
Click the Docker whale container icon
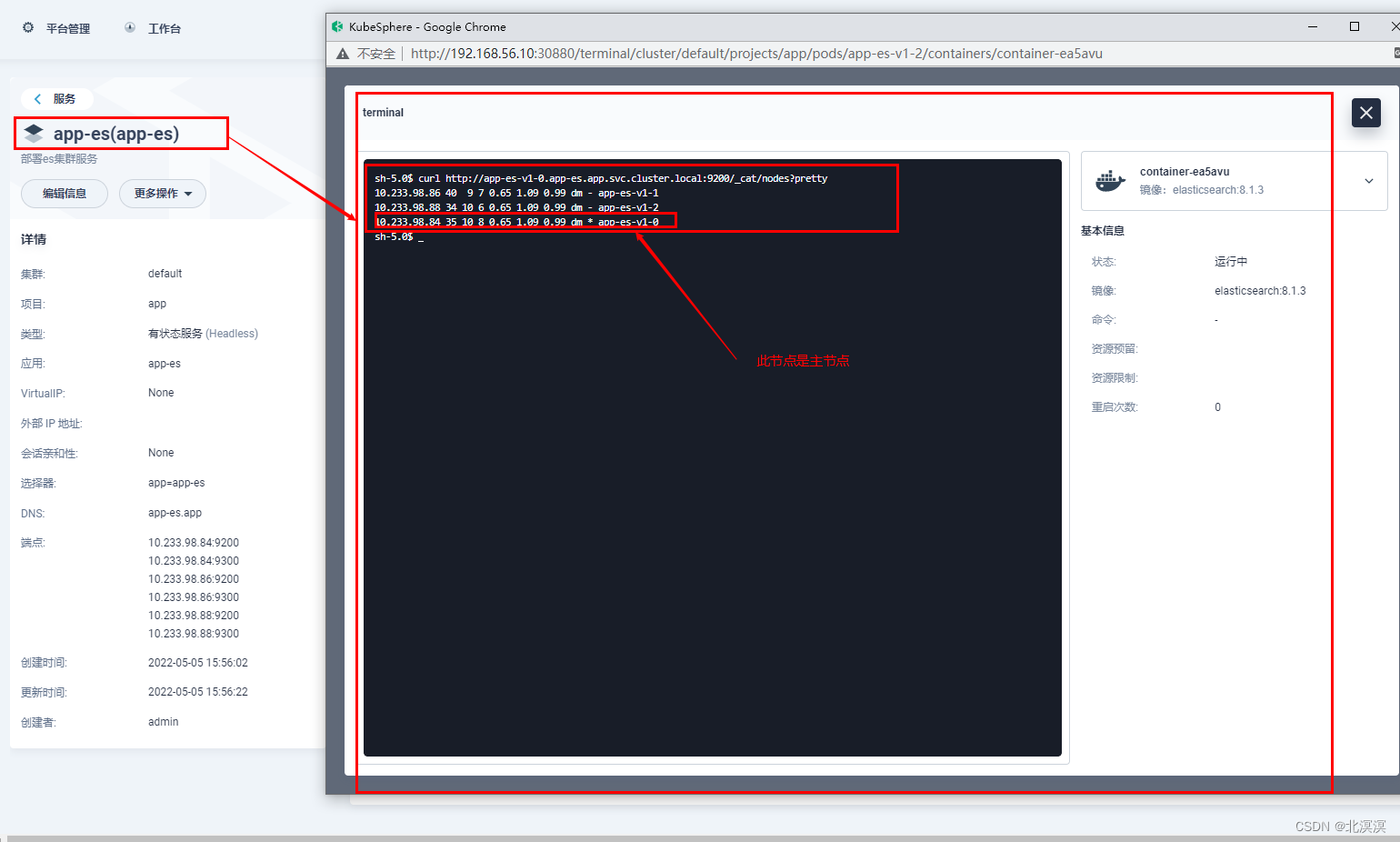pos(1110,181)
